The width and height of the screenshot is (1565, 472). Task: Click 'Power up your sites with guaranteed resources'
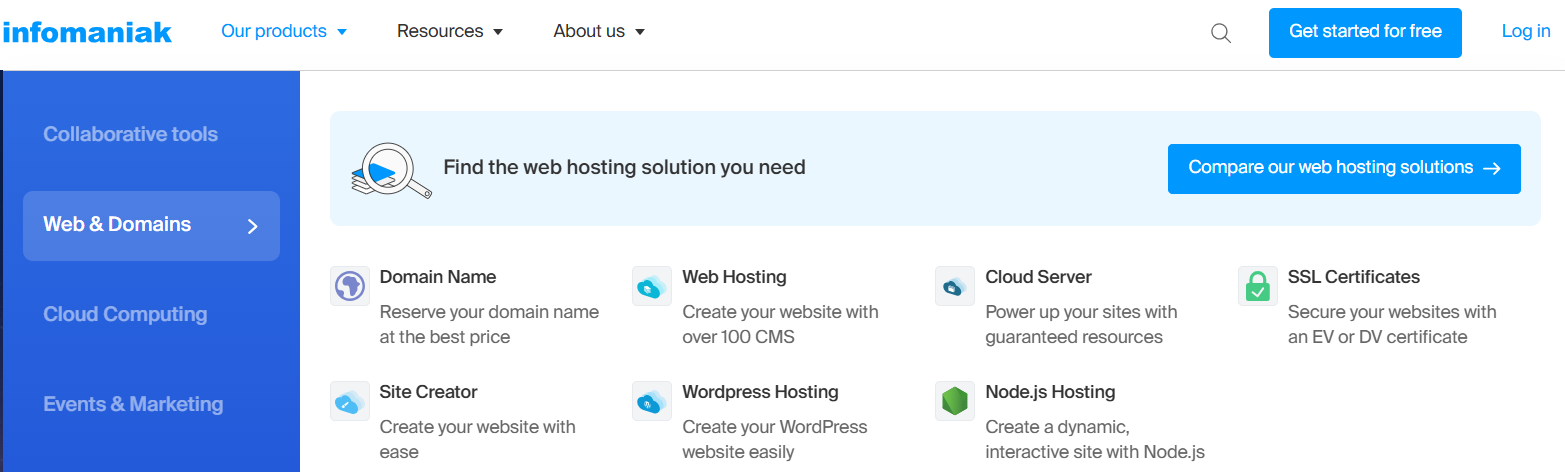(1081, 325)
